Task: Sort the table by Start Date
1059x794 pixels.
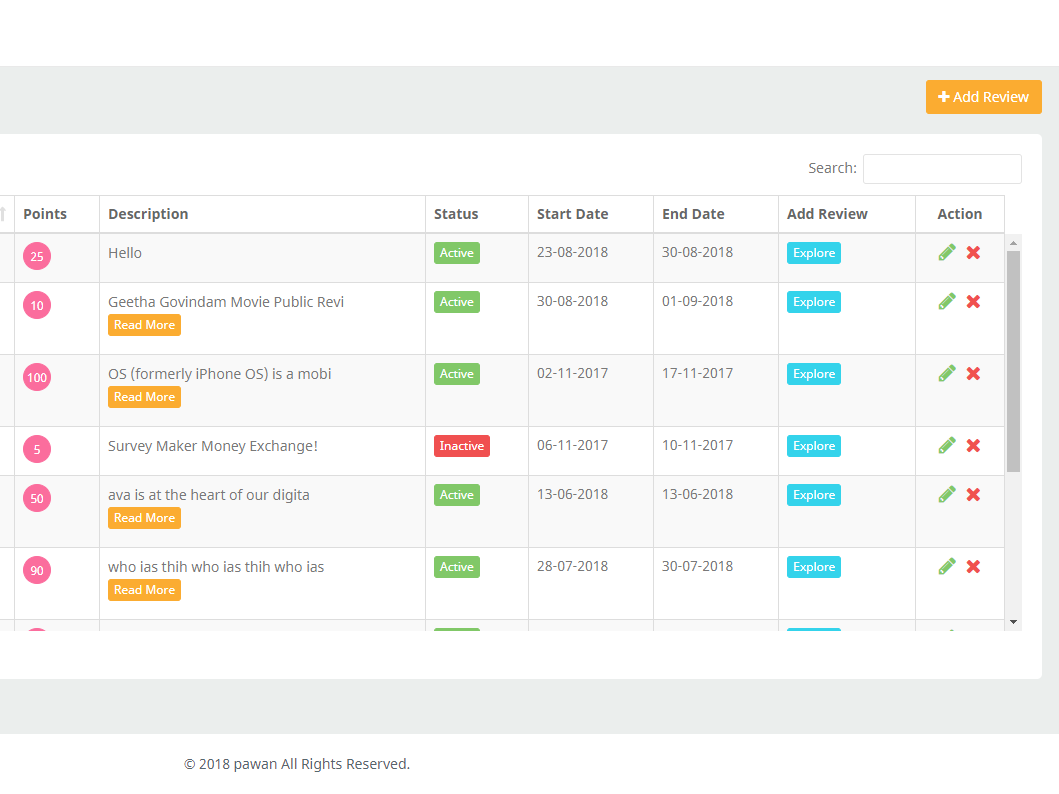Action: point(572,213)
